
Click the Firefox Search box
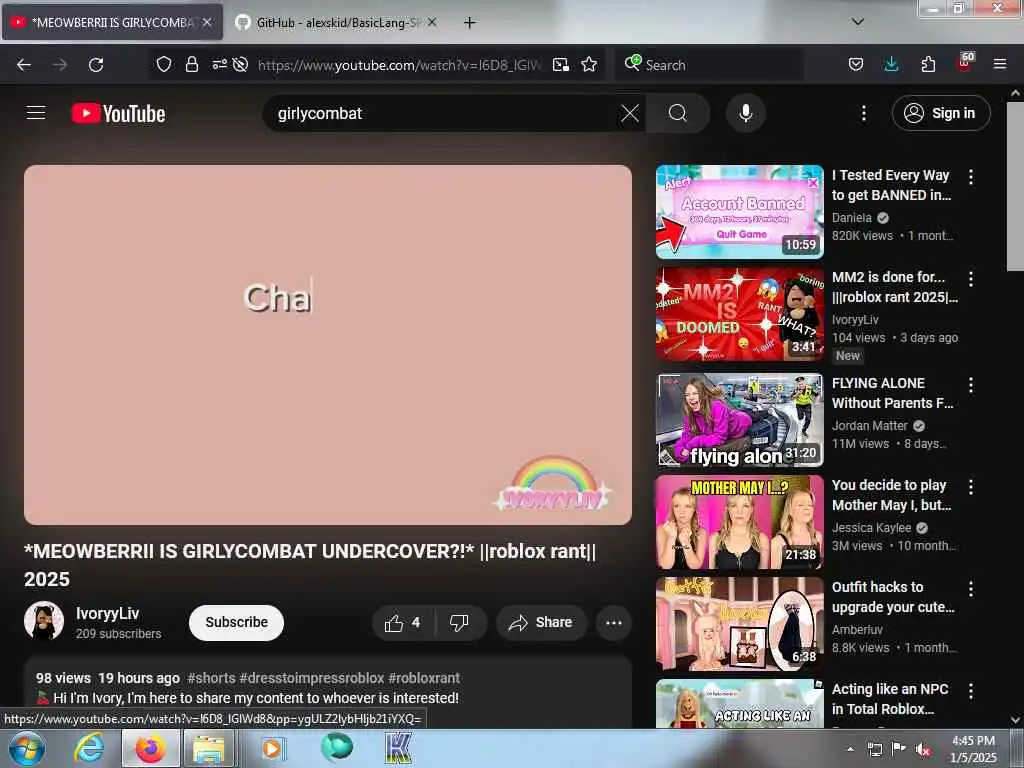click(x=709, y=65)
